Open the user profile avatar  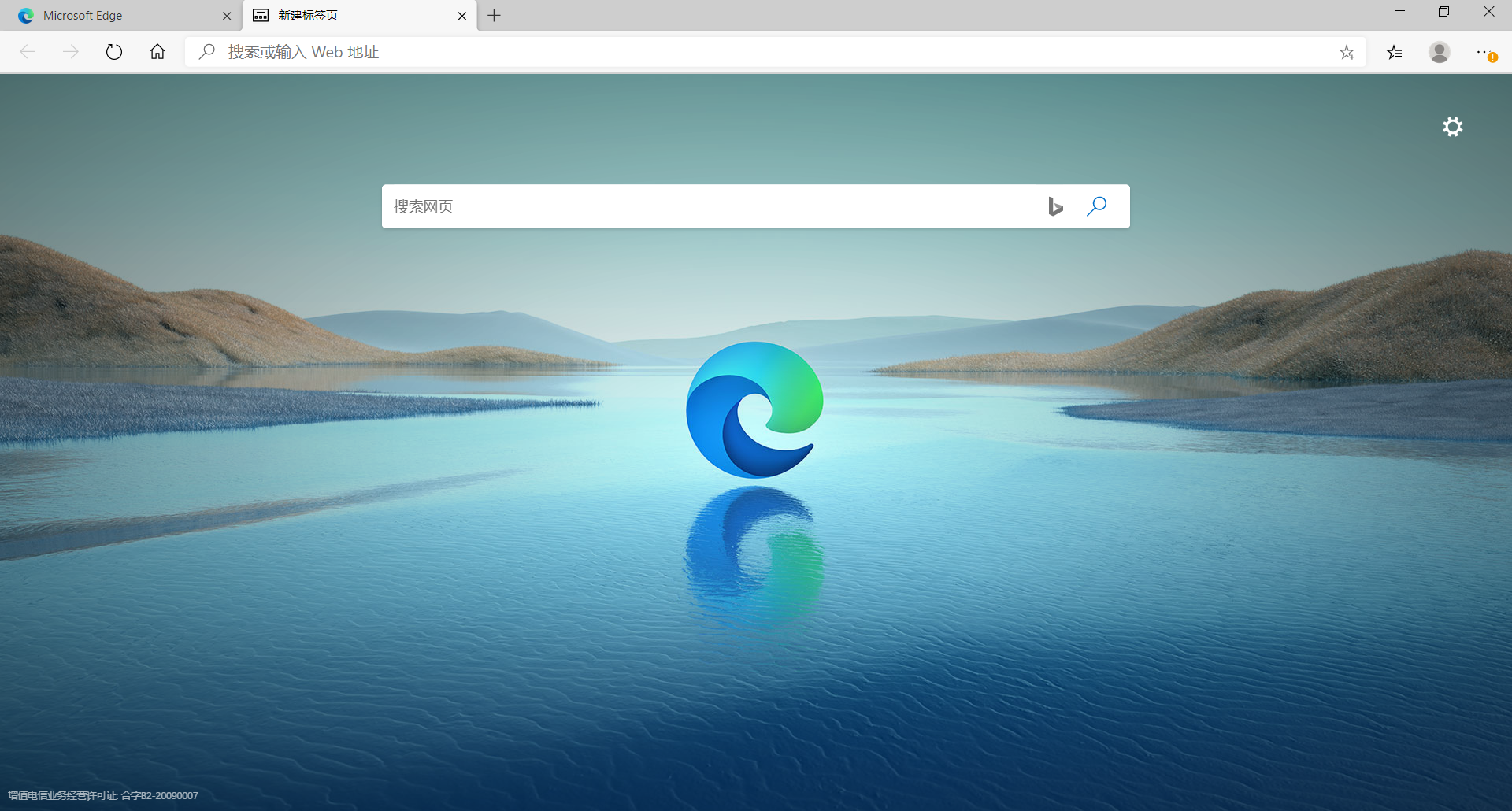click(x=1440, y=52)
